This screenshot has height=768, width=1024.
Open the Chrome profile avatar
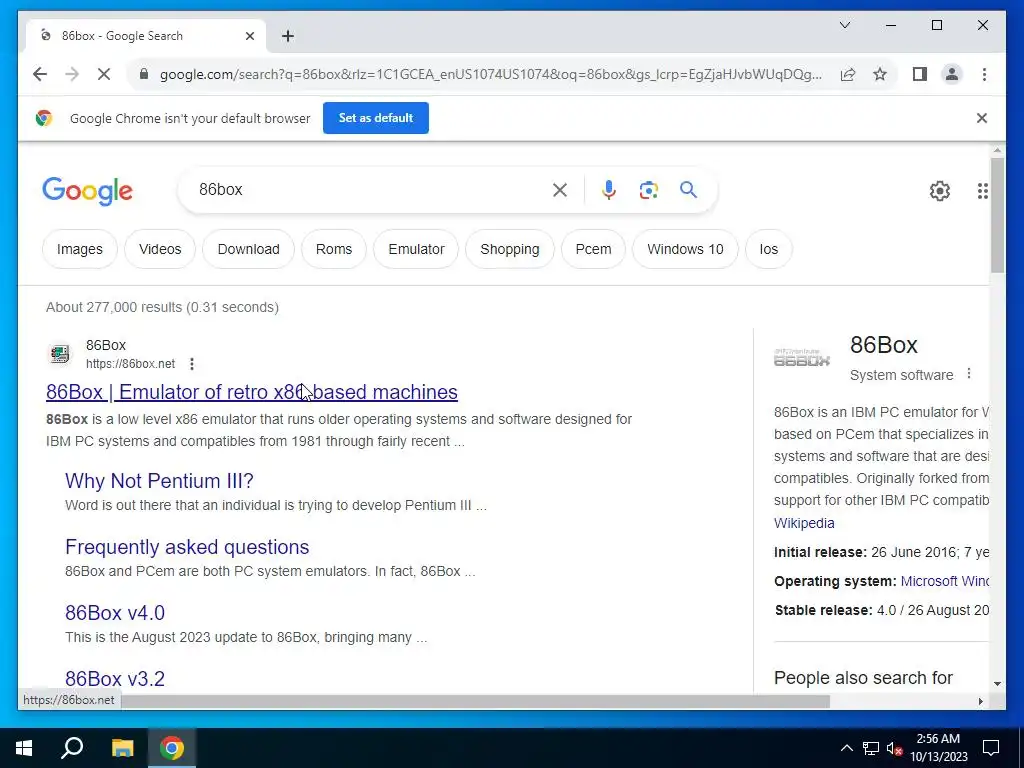[952, 74]
